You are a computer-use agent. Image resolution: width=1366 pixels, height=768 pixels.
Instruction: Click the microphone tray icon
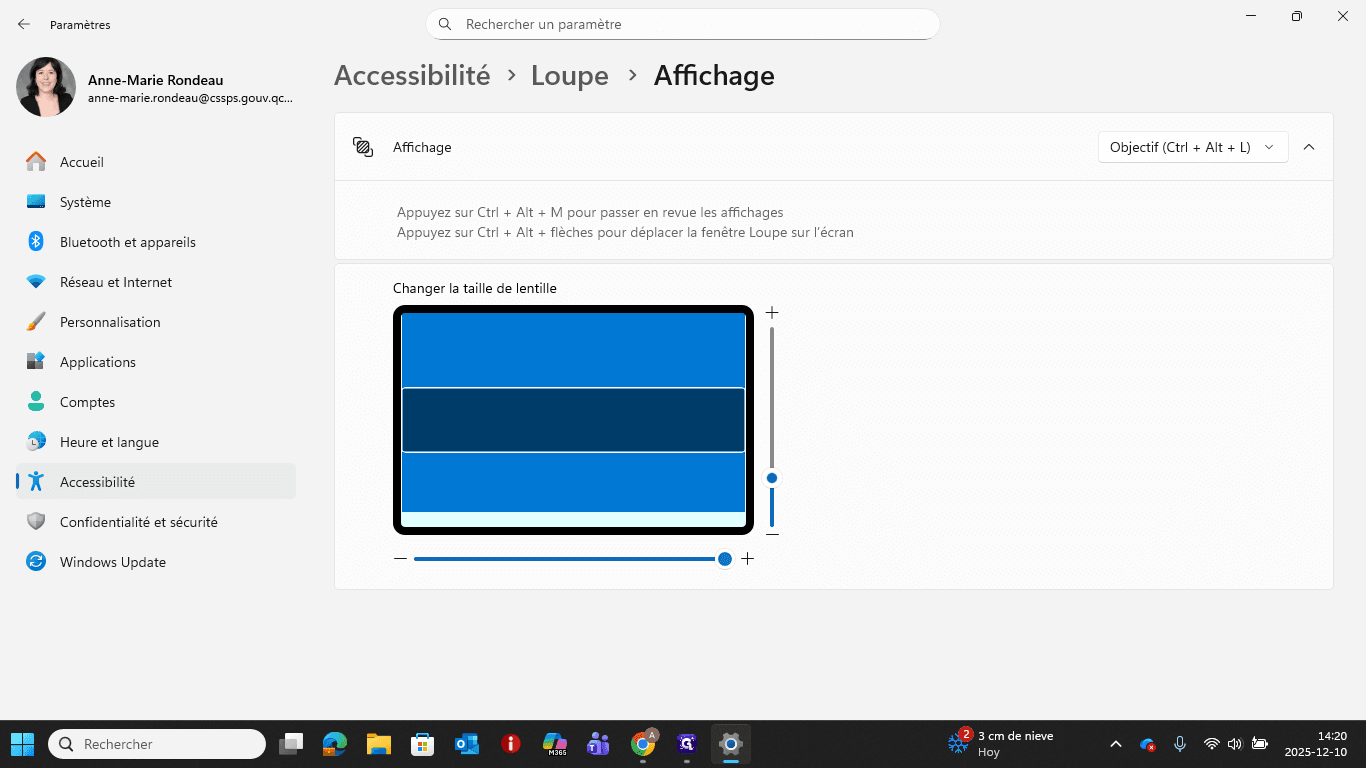pos(1180,744)
